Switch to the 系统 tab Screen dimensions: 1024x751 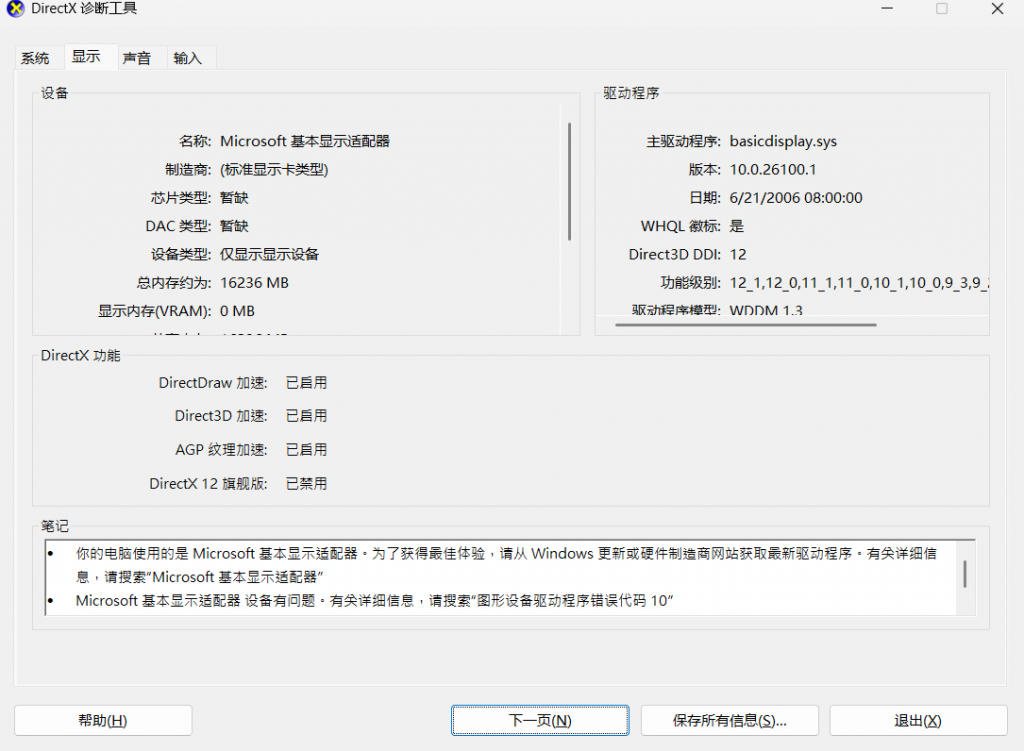34,57
